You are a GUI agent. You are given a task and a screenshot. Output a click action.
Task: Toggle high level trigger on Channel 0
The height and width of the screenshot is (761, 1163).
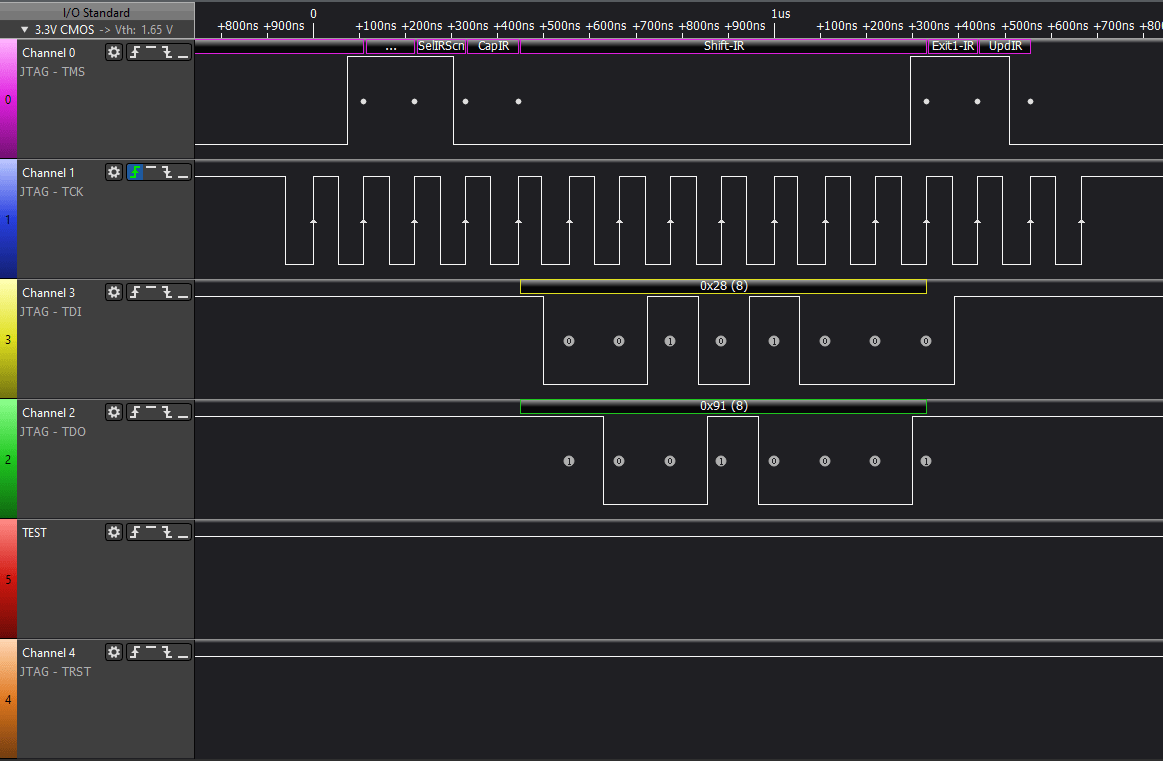tap(151, 52)
